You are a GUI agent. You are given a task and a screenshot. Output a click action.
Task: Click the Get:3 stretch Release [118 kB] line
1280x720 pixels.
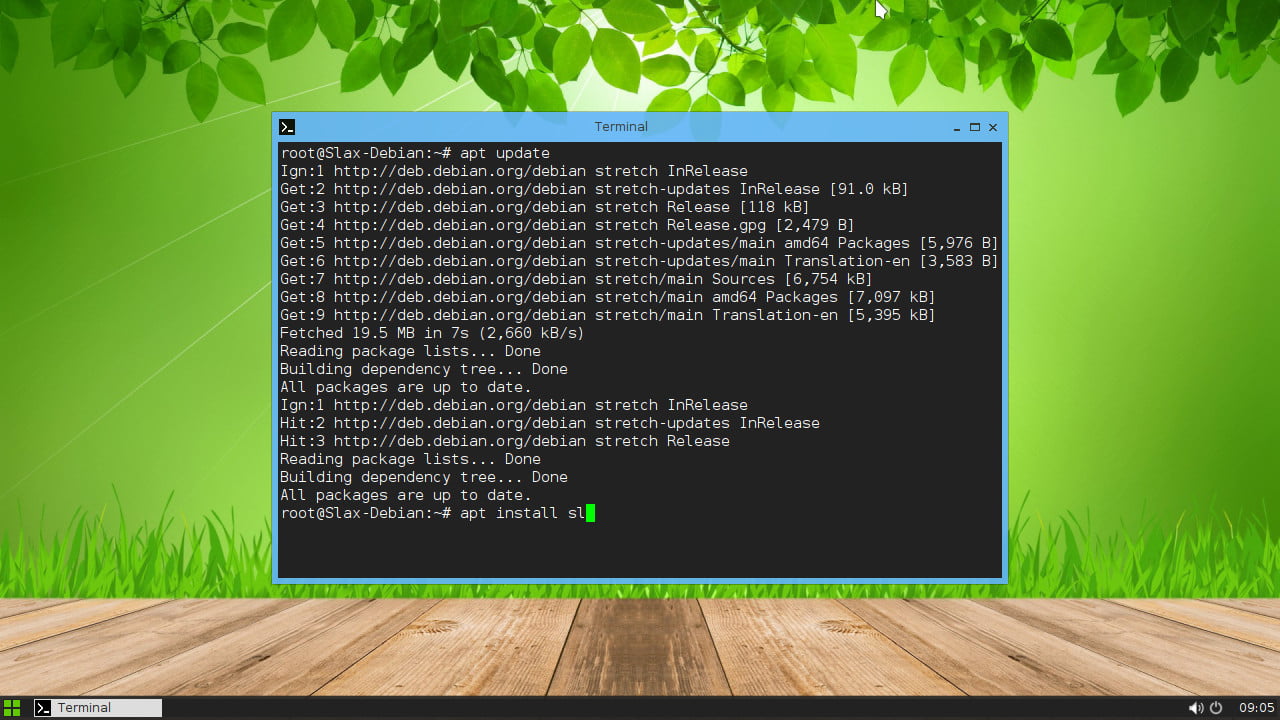tap(545, 207)
